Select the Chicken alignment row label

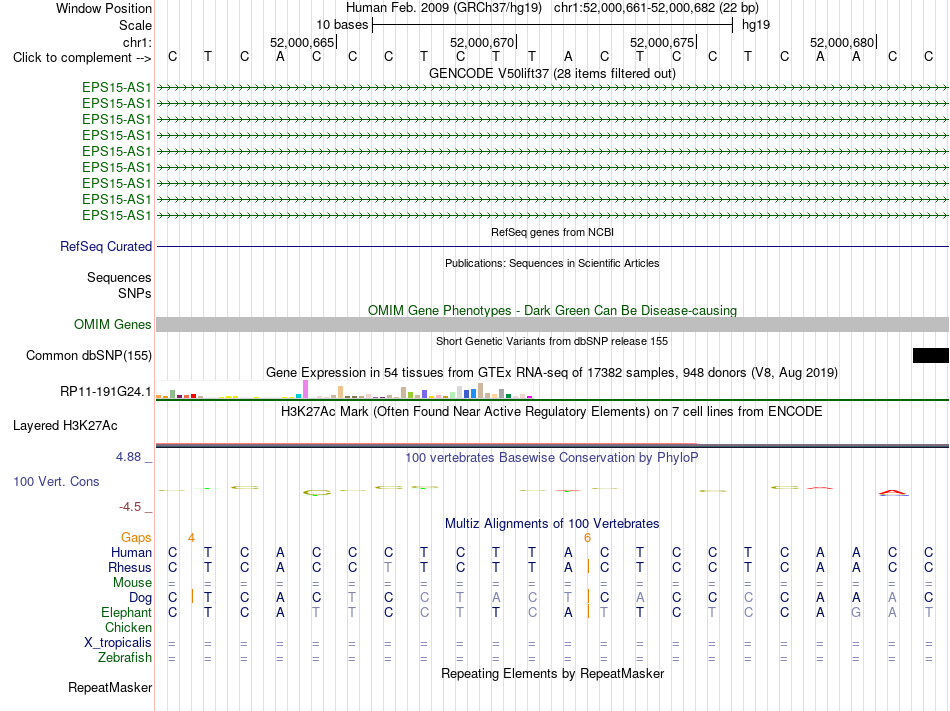128,627
